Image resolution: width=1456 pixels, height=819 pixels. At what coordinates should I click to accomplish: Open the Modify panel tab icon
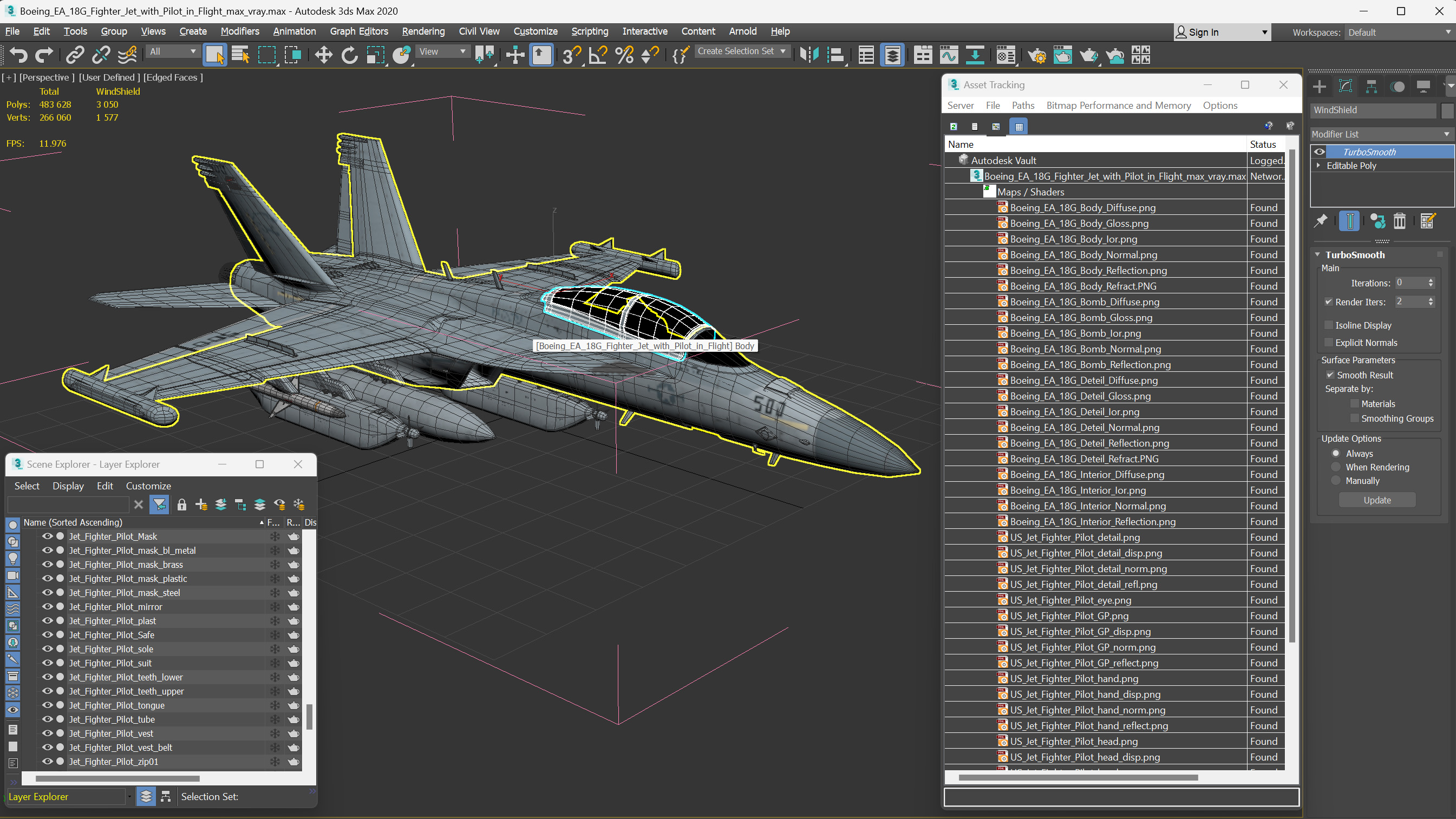tap(1345, 87)
